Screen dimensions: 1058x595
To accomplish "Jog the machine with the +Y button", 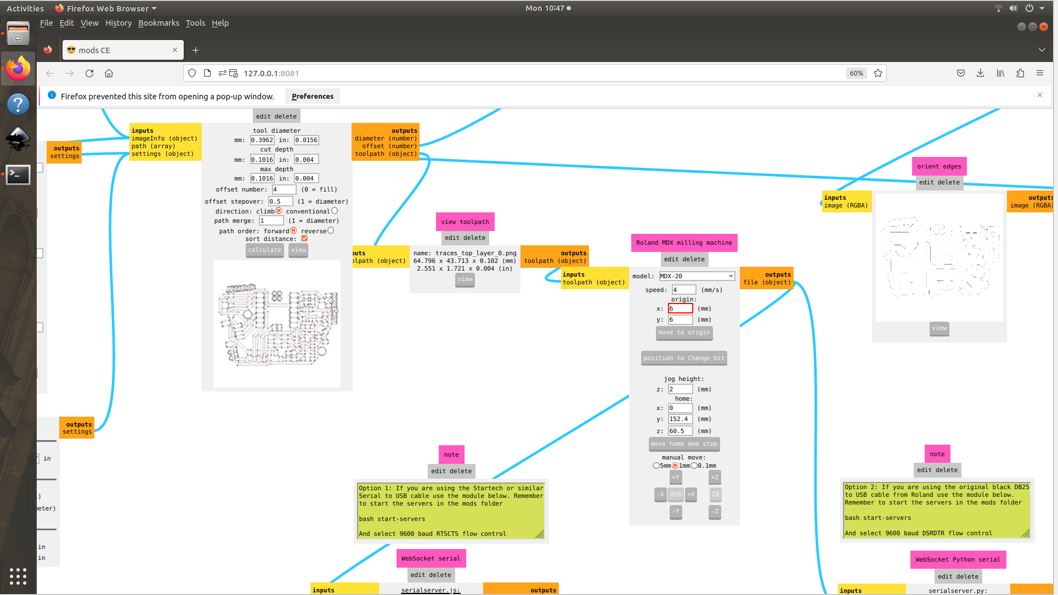I will tap(675, 478).
